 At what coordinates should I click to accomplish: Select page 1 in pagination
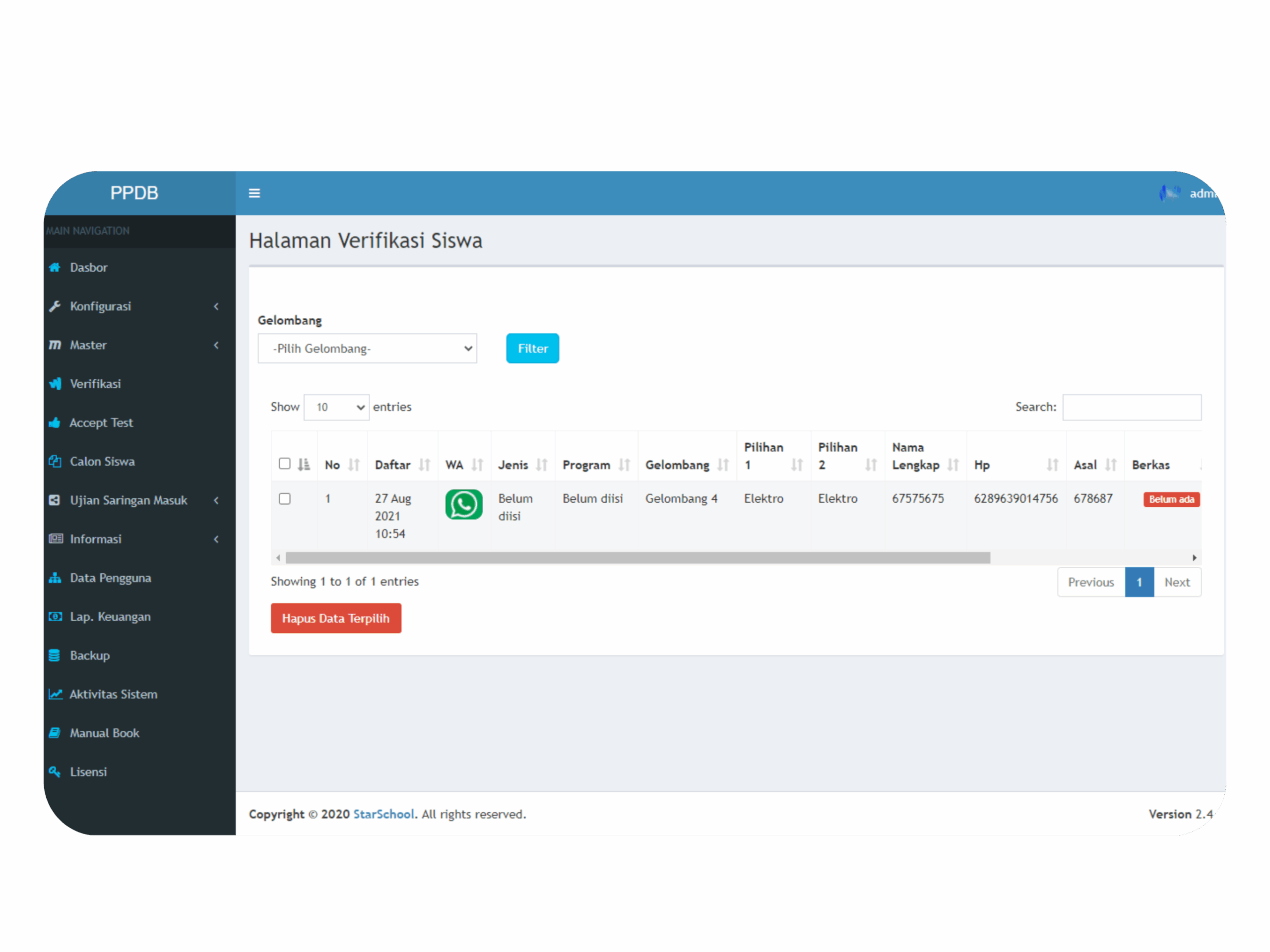[x=1140, y=583]
